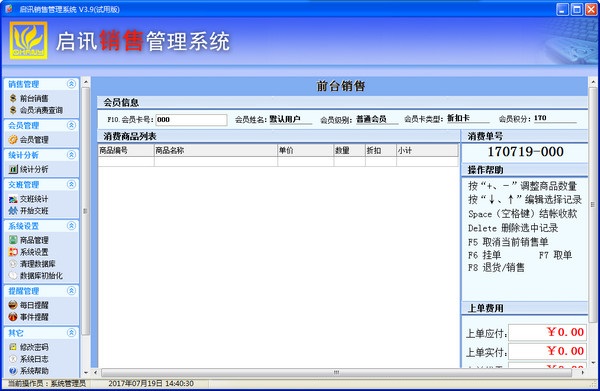Open 事件提醒 link
This screenshot has width=600, height=391.
click(34, 317)
